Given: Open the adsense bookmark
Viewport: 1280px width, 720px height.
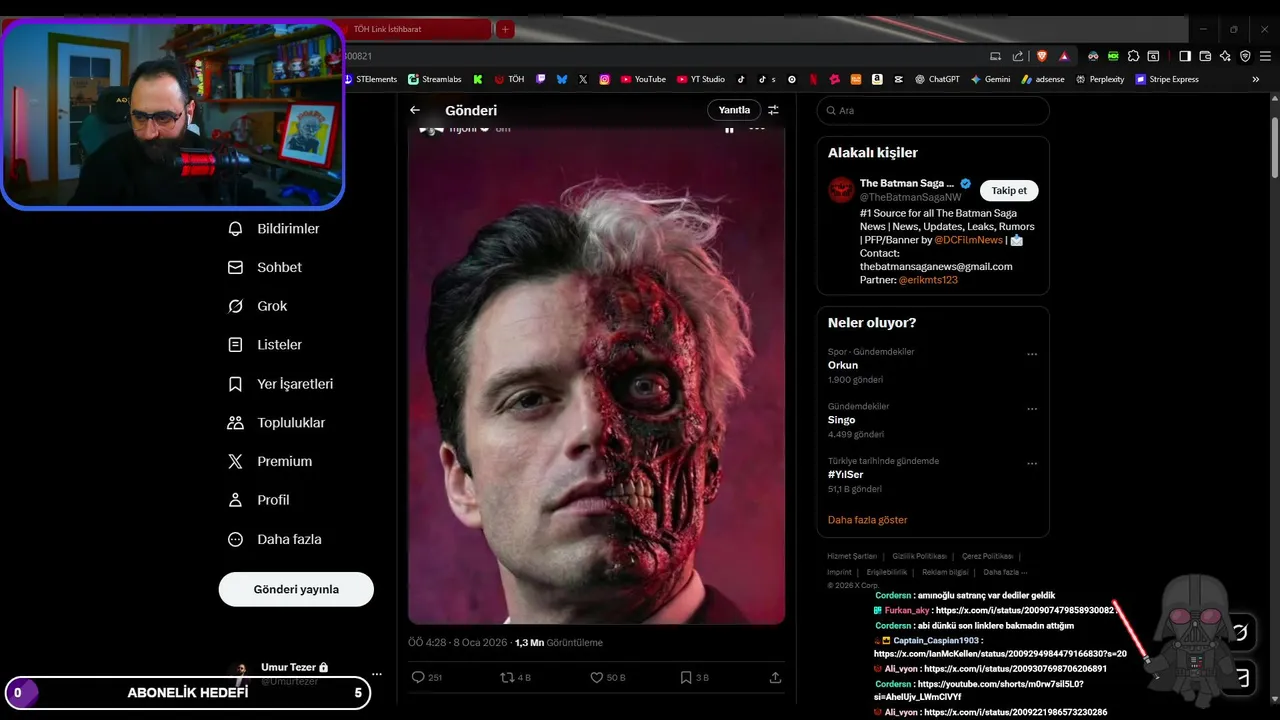Looking at the screenshot, I should pyautogui.click(x=1043, y=79).
